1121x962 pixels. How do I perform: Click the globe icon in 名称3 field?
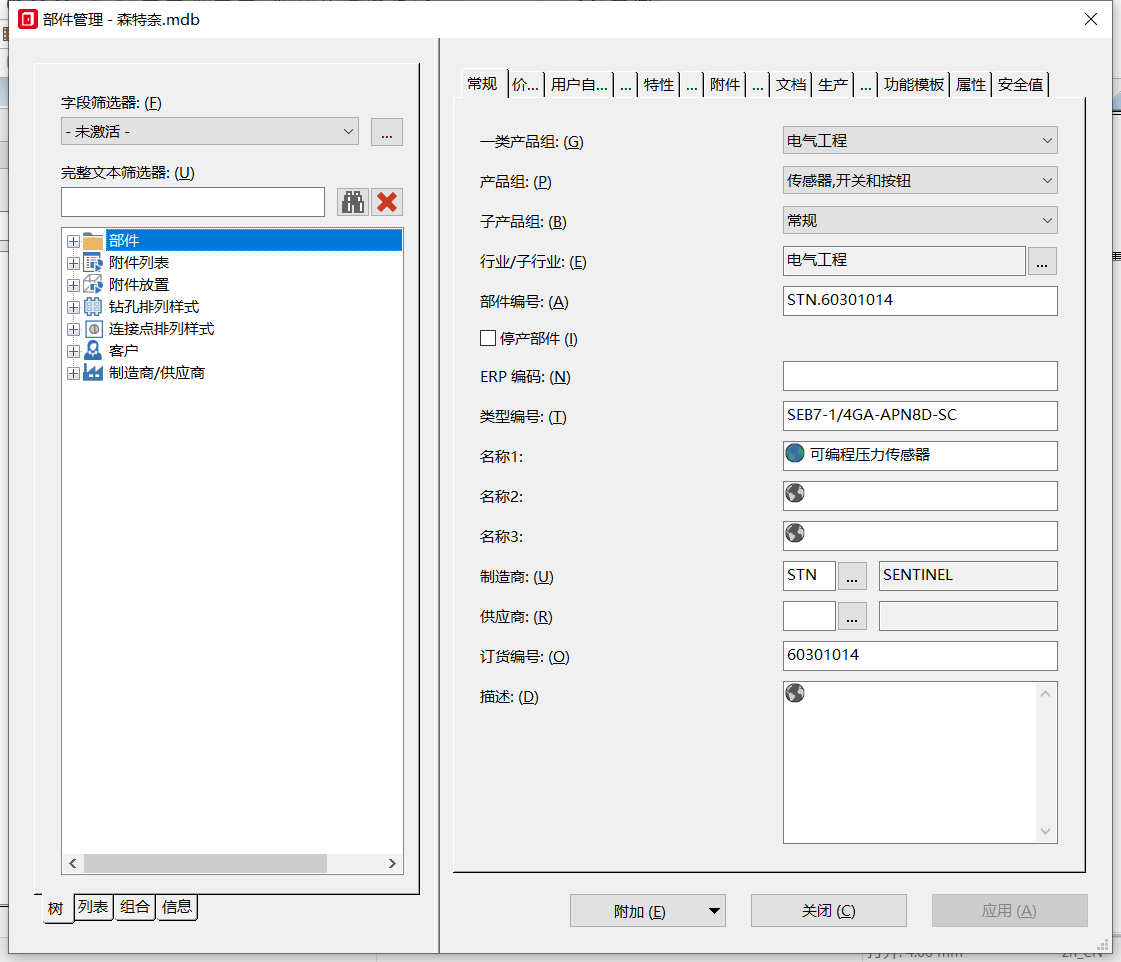(795, 533)
